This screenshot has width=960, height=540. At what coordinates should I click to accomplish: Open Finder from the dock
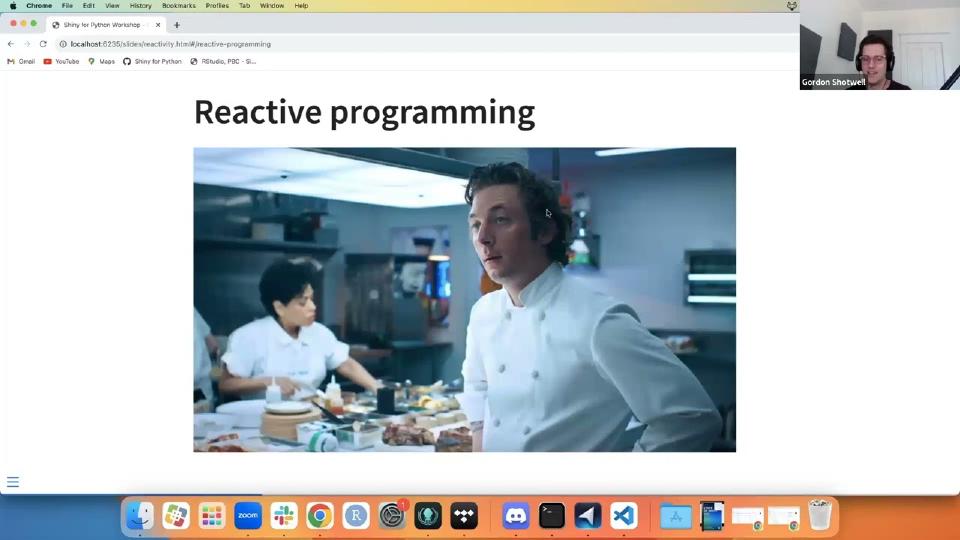pyautogui.click(x=140, y=516)
